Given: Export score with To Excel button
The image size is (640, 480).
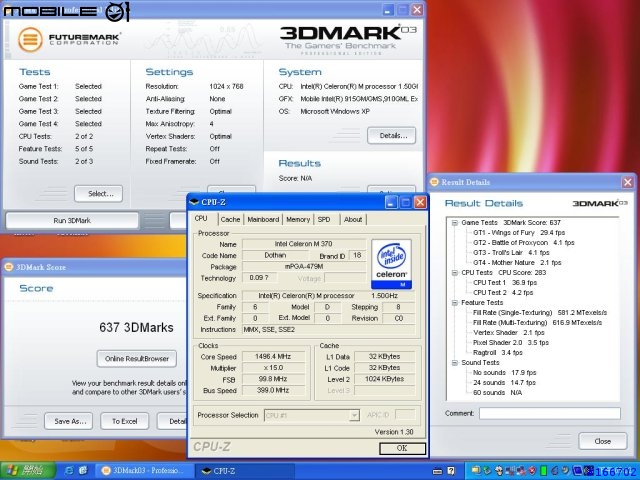Looking at the screenshot, I should (124, 421).
